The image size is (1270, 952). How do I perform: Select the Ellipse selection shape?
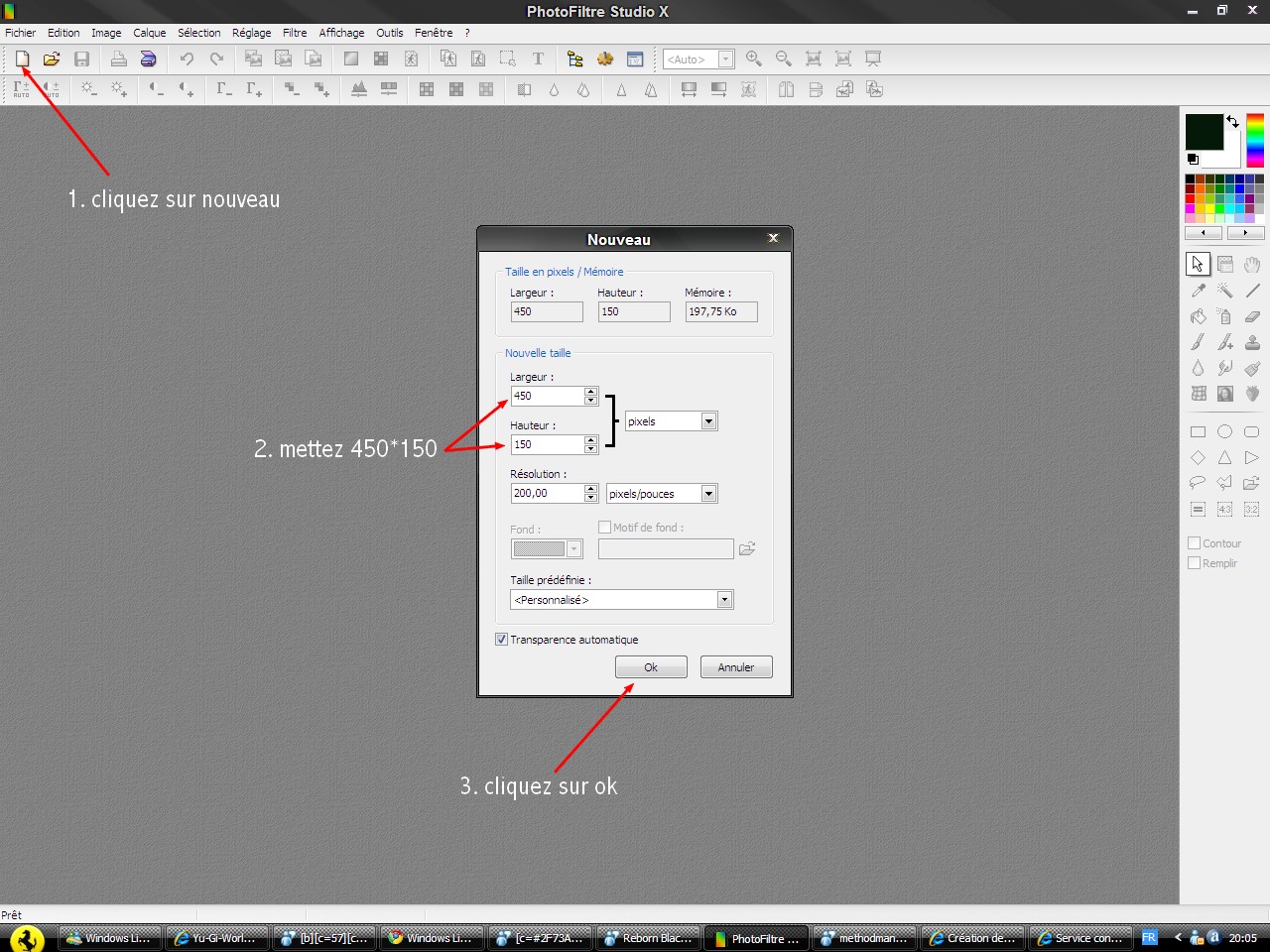click(1225, 431)
